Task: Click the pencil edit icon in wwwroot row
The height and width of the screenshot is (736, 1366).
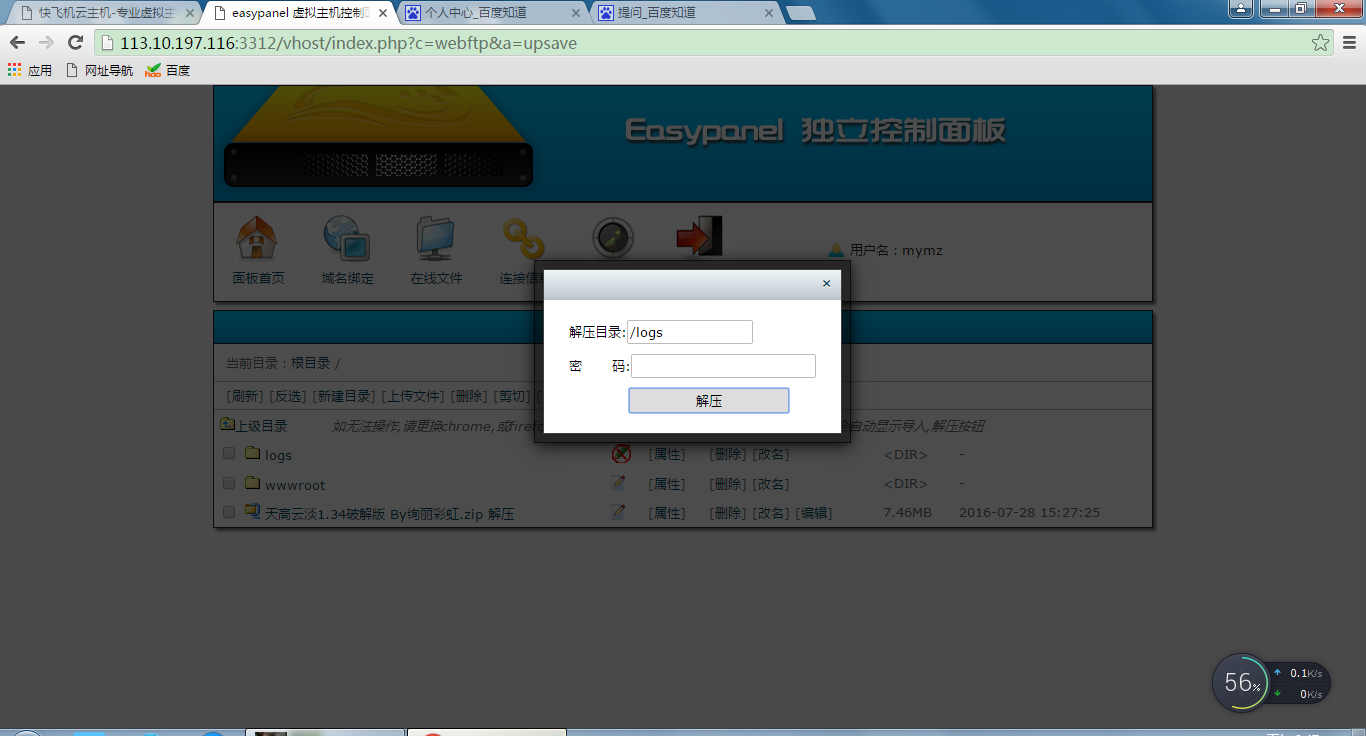Action: 619,483
